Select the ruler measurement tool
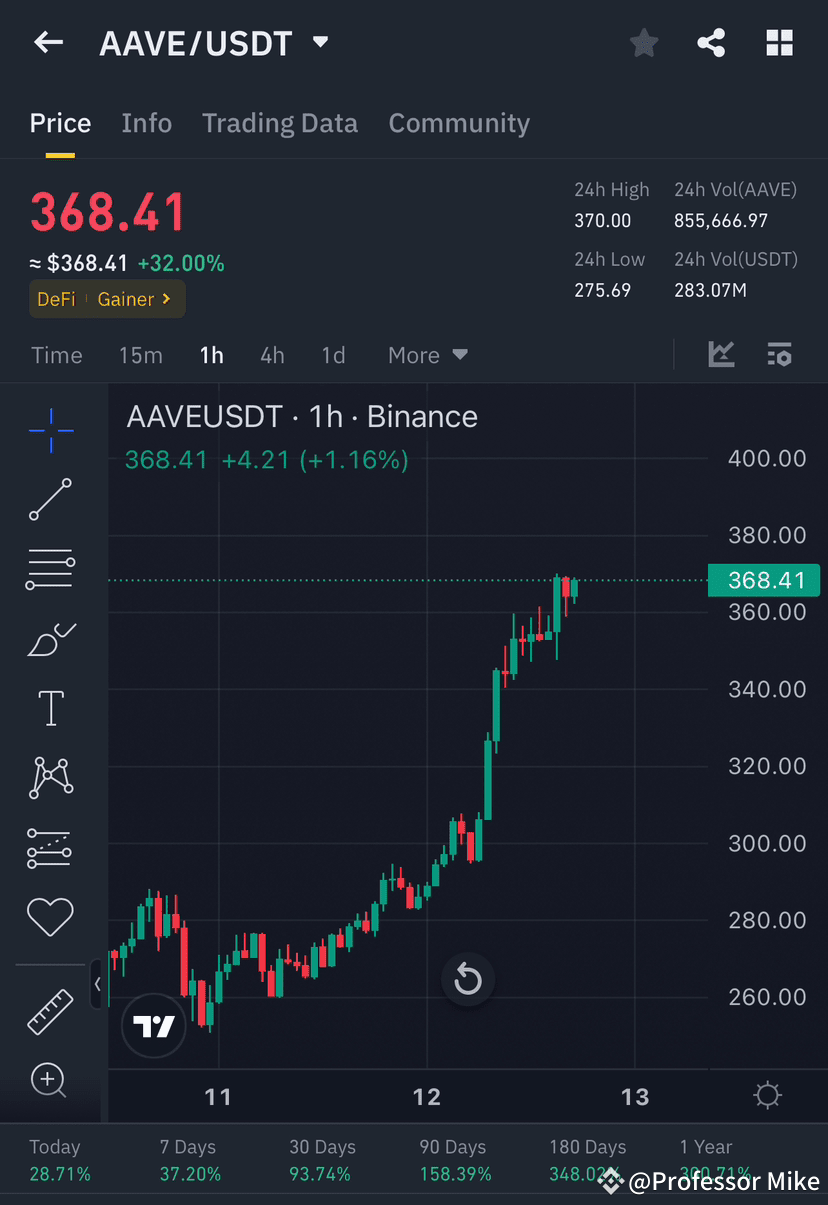This screenshot has height=1205, width=828. pyautogui.click(x=50, y=1010)
